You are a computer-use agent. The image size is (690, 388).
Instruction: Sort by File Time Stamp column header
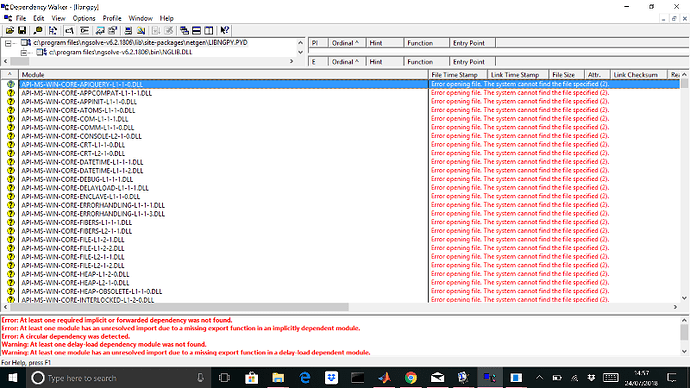(x=458, y=75)
